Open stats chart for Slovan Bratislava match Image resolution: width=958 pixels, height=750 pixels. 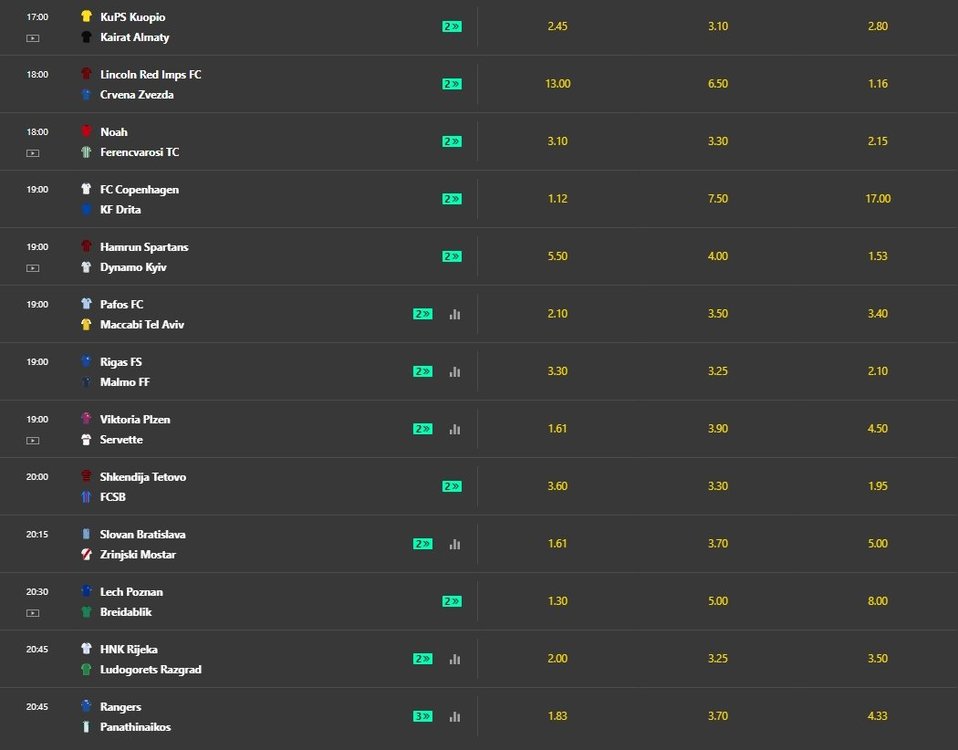coord(455,544)
